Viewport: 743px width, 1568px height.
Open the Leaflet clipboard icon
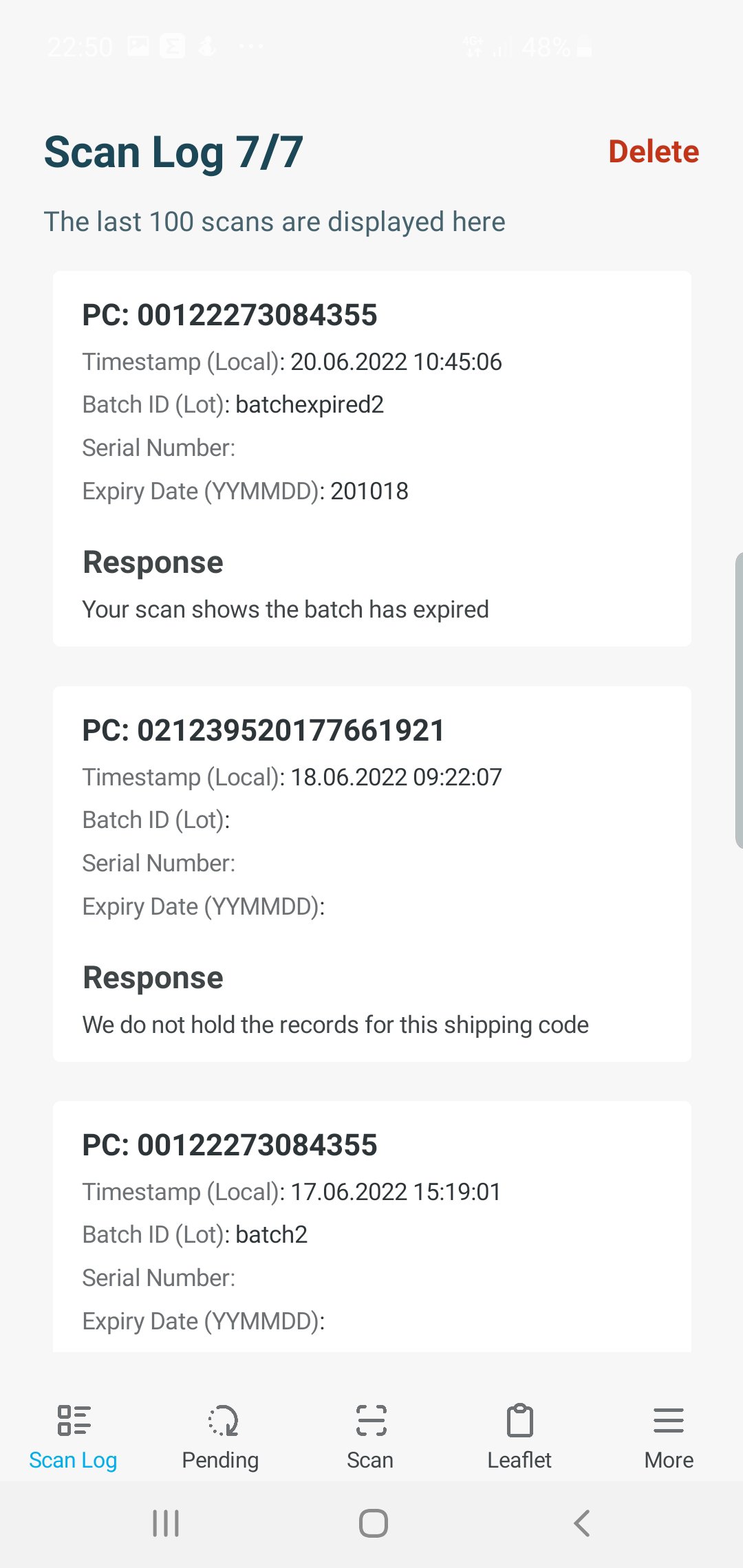click(x=520, y=1420)
